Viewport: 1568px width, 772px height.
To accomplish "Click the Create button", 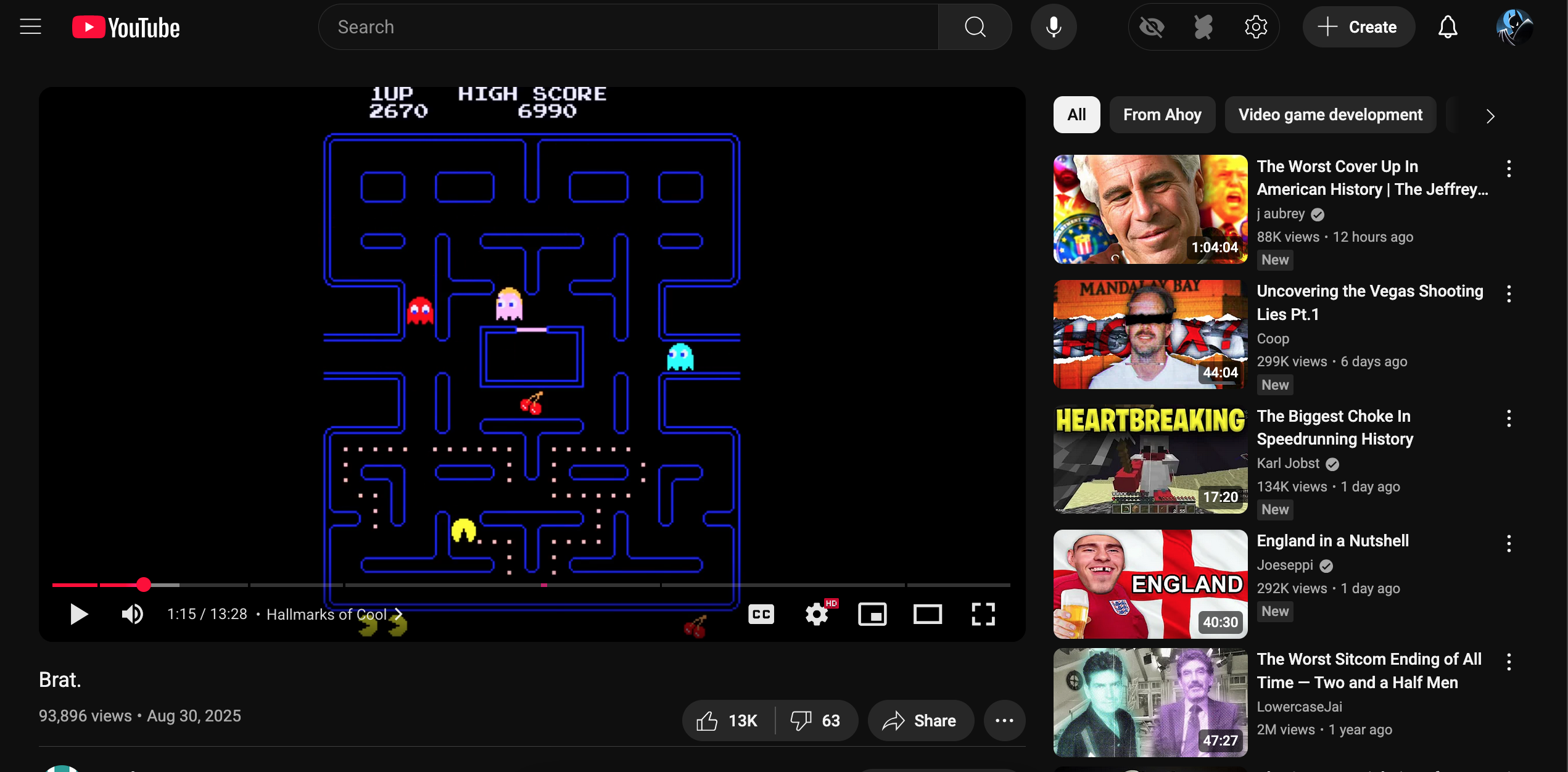I will click(x=1358, y=27).
